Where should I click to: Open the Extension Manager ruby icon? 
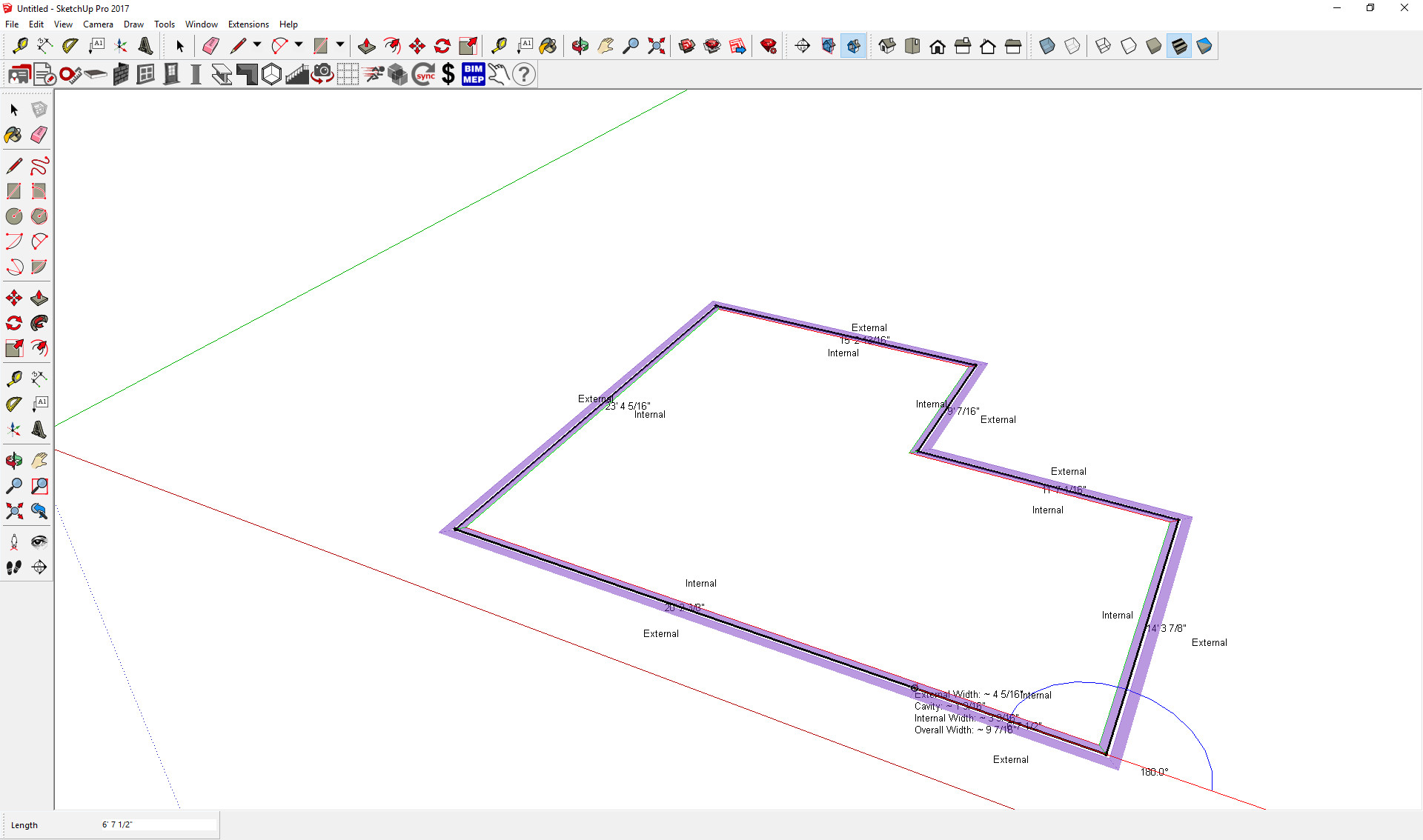pyautogui.click(x=769, y=46)
